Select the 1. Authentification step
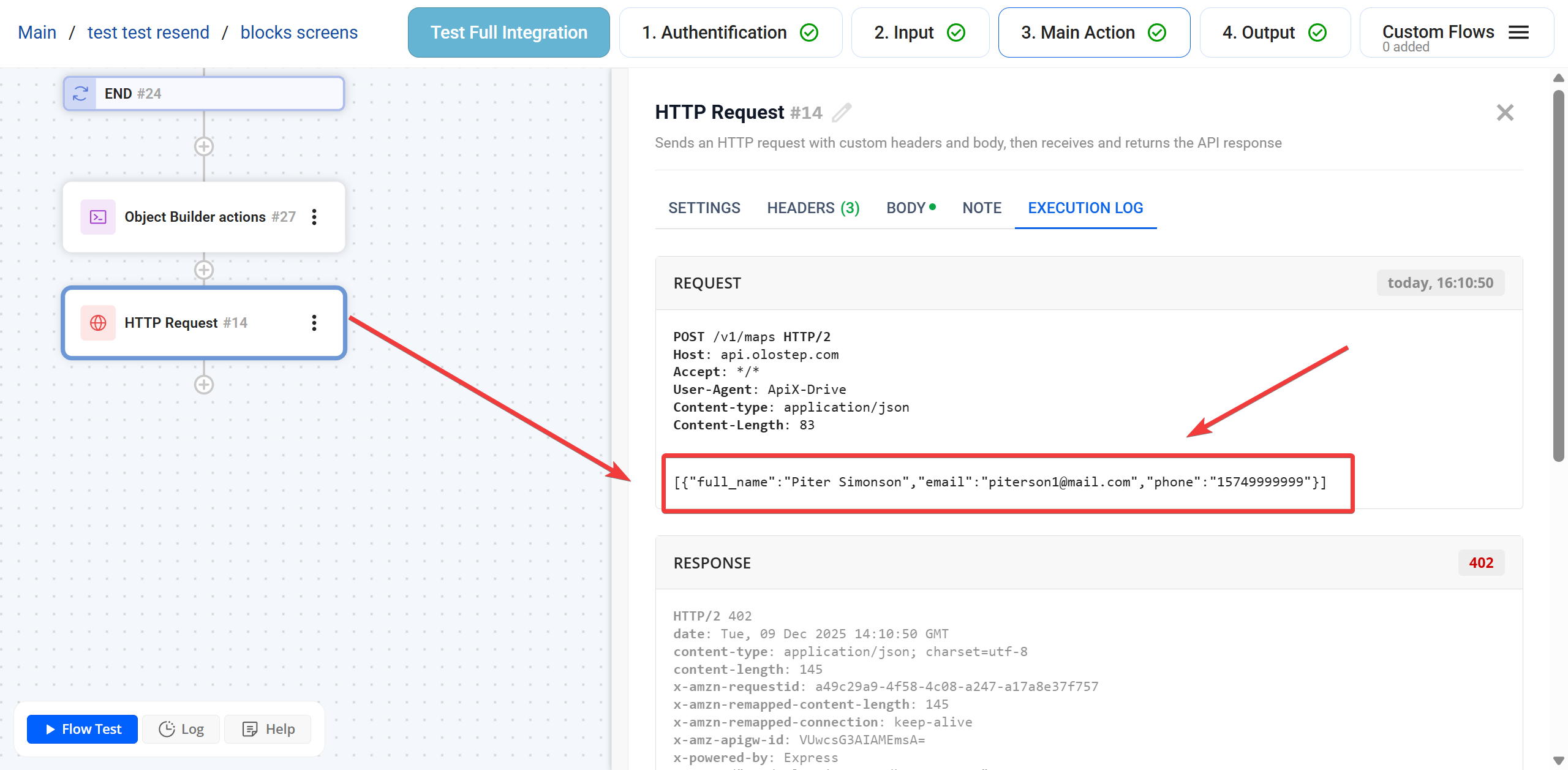Viewport: 1568px width, 770px height. pyautogui.click(x=730, y=32)
